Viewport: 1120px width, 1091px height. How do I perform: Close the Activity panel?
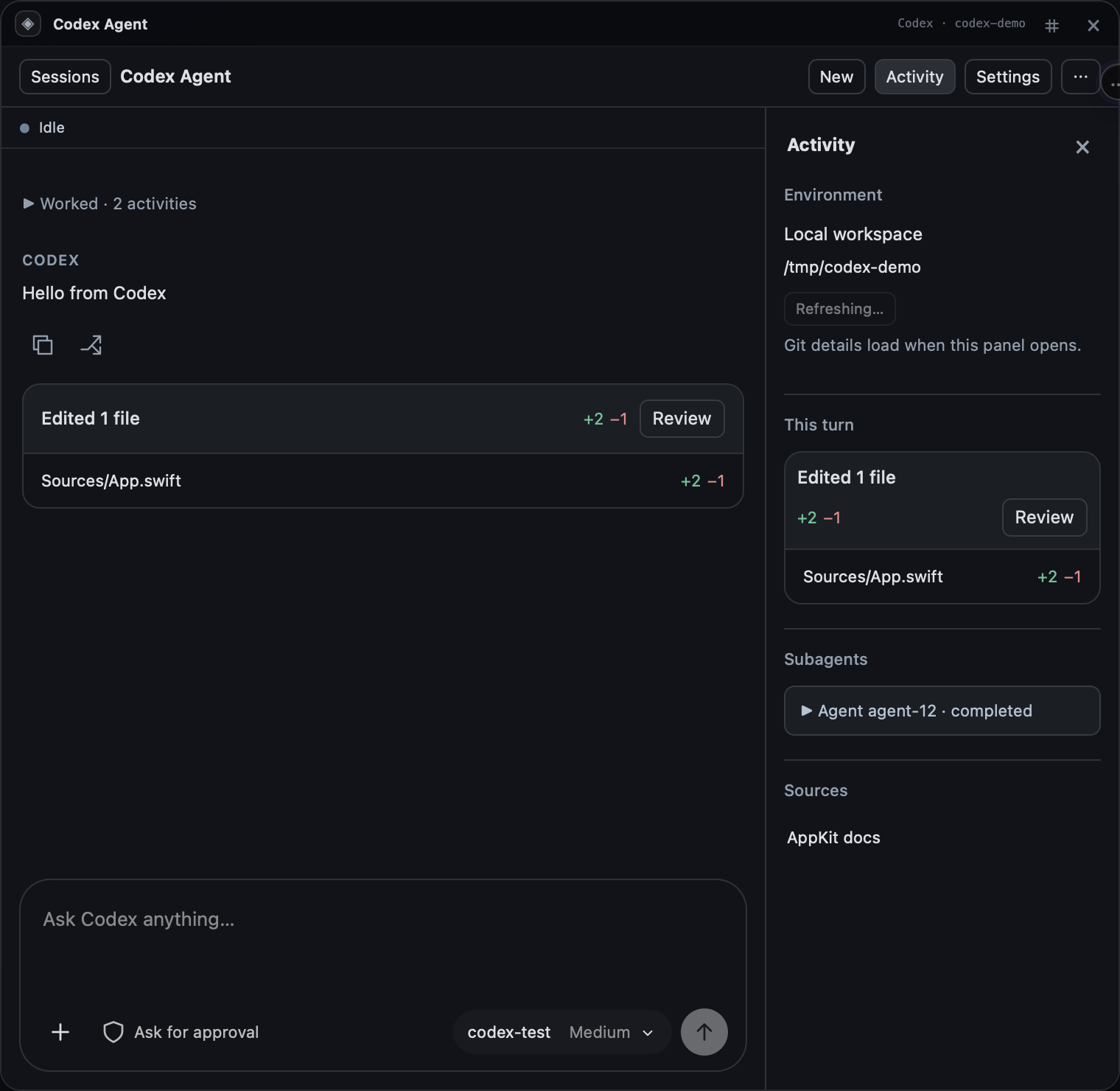[1082, 147]
